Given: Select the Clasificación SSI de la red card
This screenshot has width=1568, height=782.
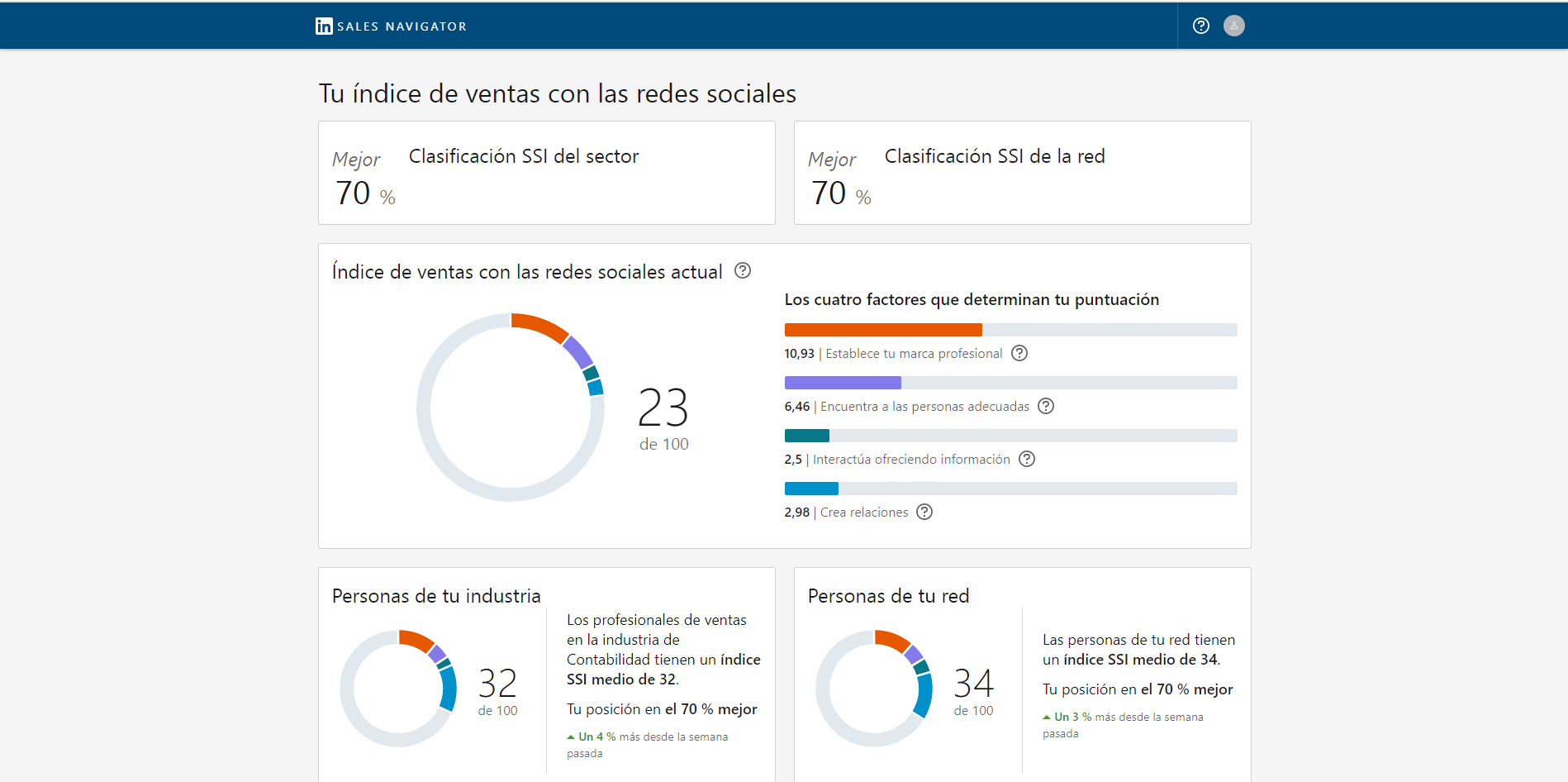Looking at the screenshot, I should (x=1023, y=173).
